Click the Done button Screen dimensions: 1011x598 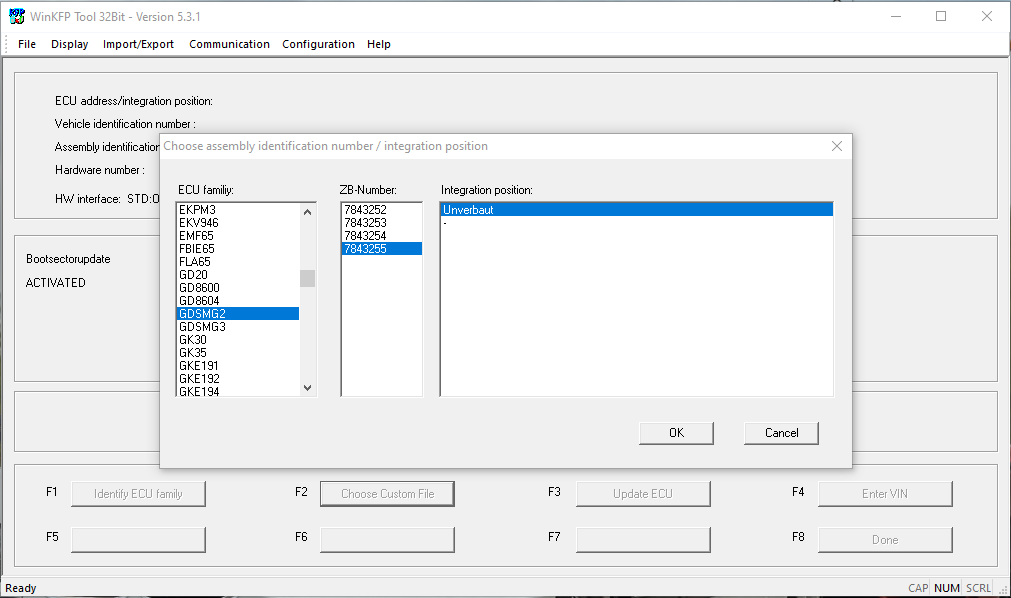coord(885,540)
